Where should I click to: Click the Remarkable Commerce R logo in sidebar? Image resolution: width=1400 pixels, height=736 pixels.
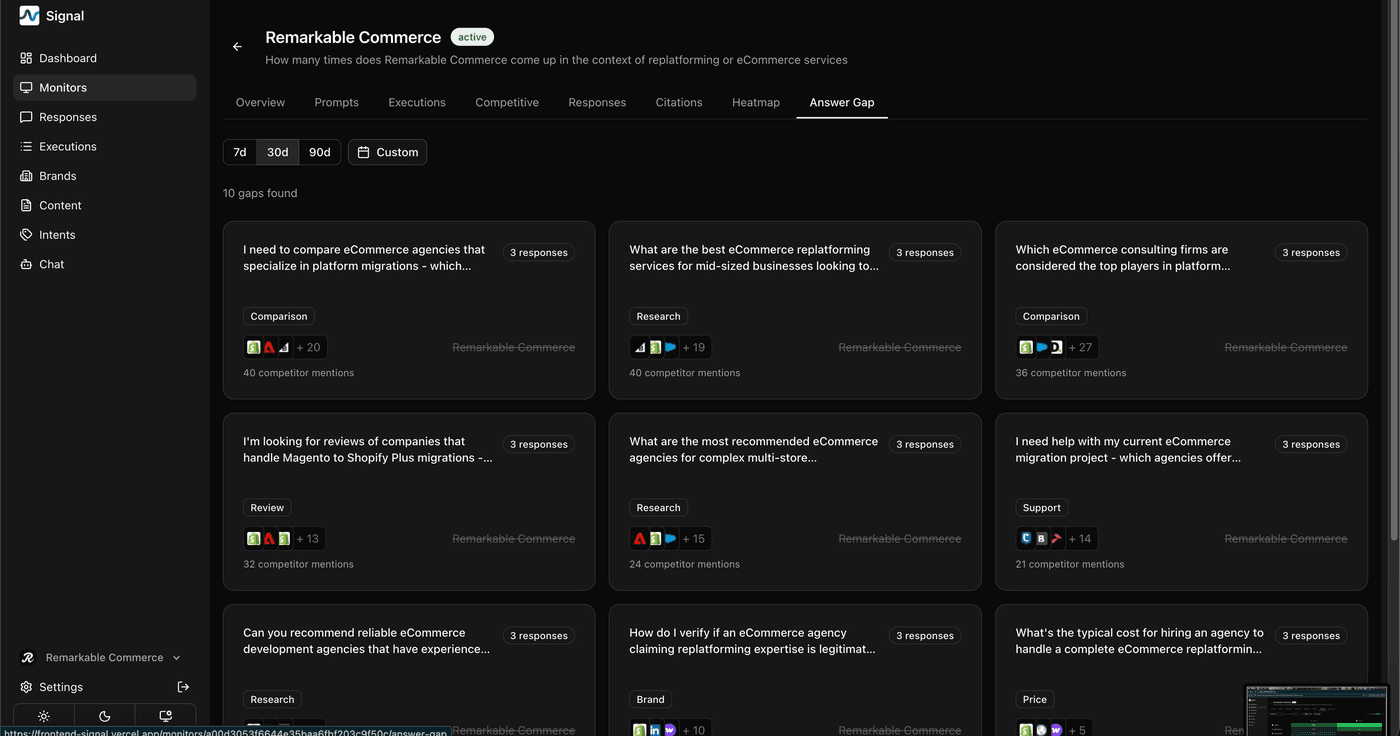pyautogui.click(x=28, y=658)
